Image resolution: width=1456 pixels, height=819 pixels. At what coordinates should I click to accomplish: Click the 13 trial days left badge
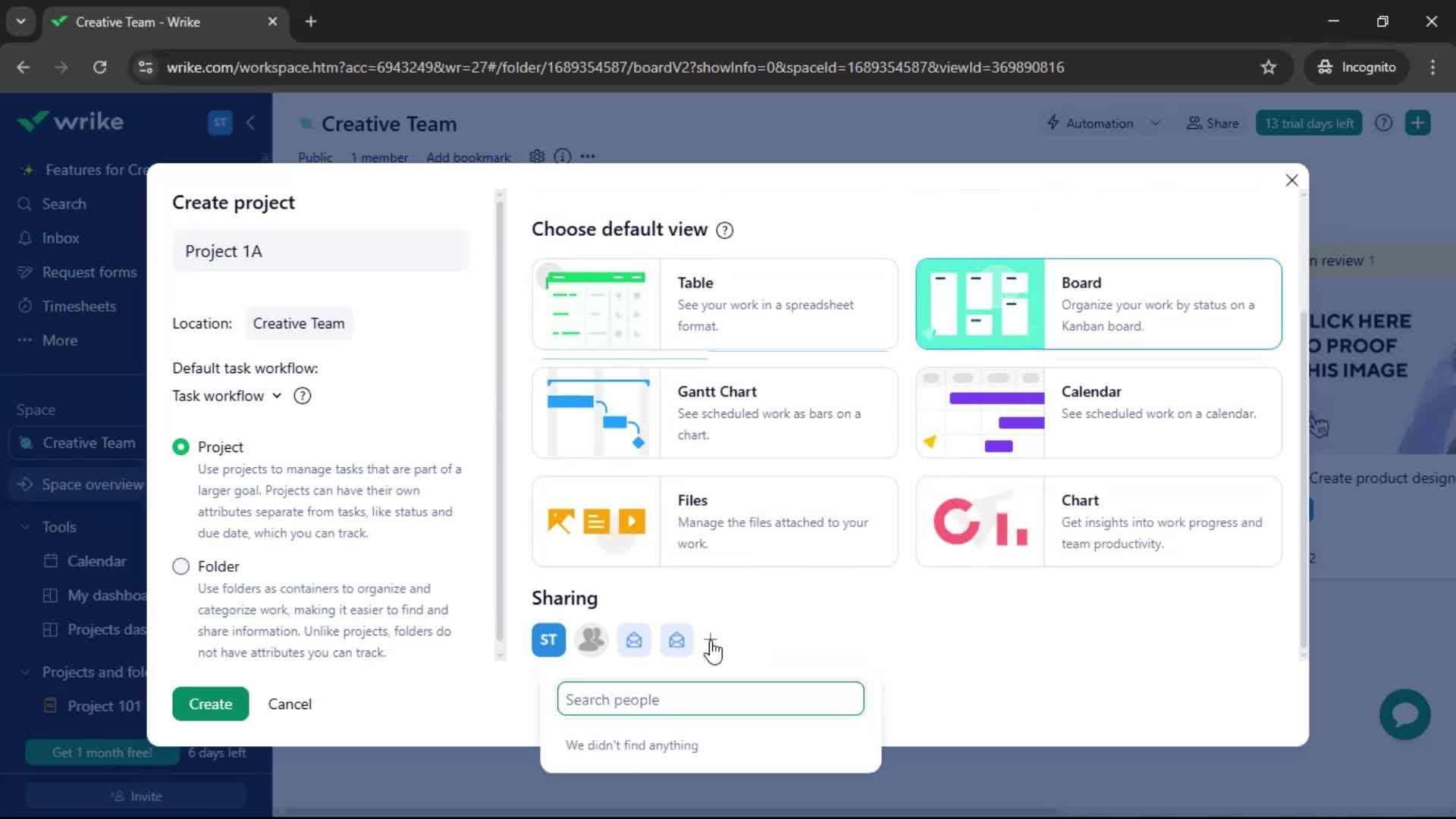coord(1309,123)
